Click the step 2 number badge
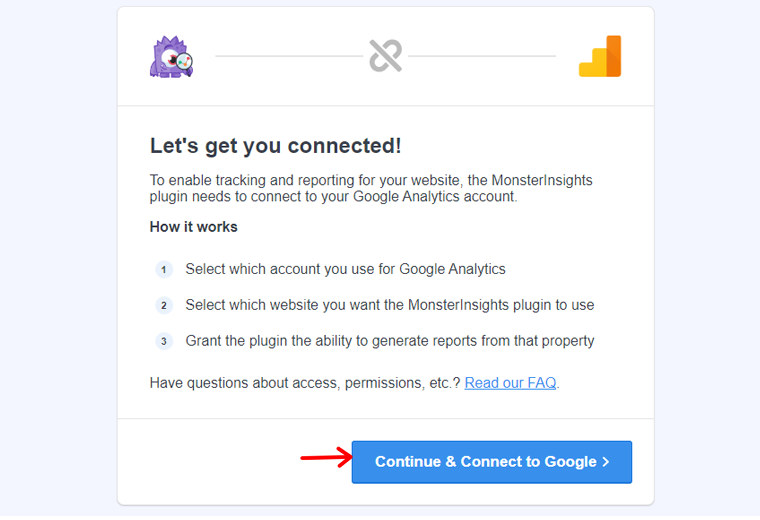This screenshot has width=760, height=520. pyautogui.click(x=164, y=305)
